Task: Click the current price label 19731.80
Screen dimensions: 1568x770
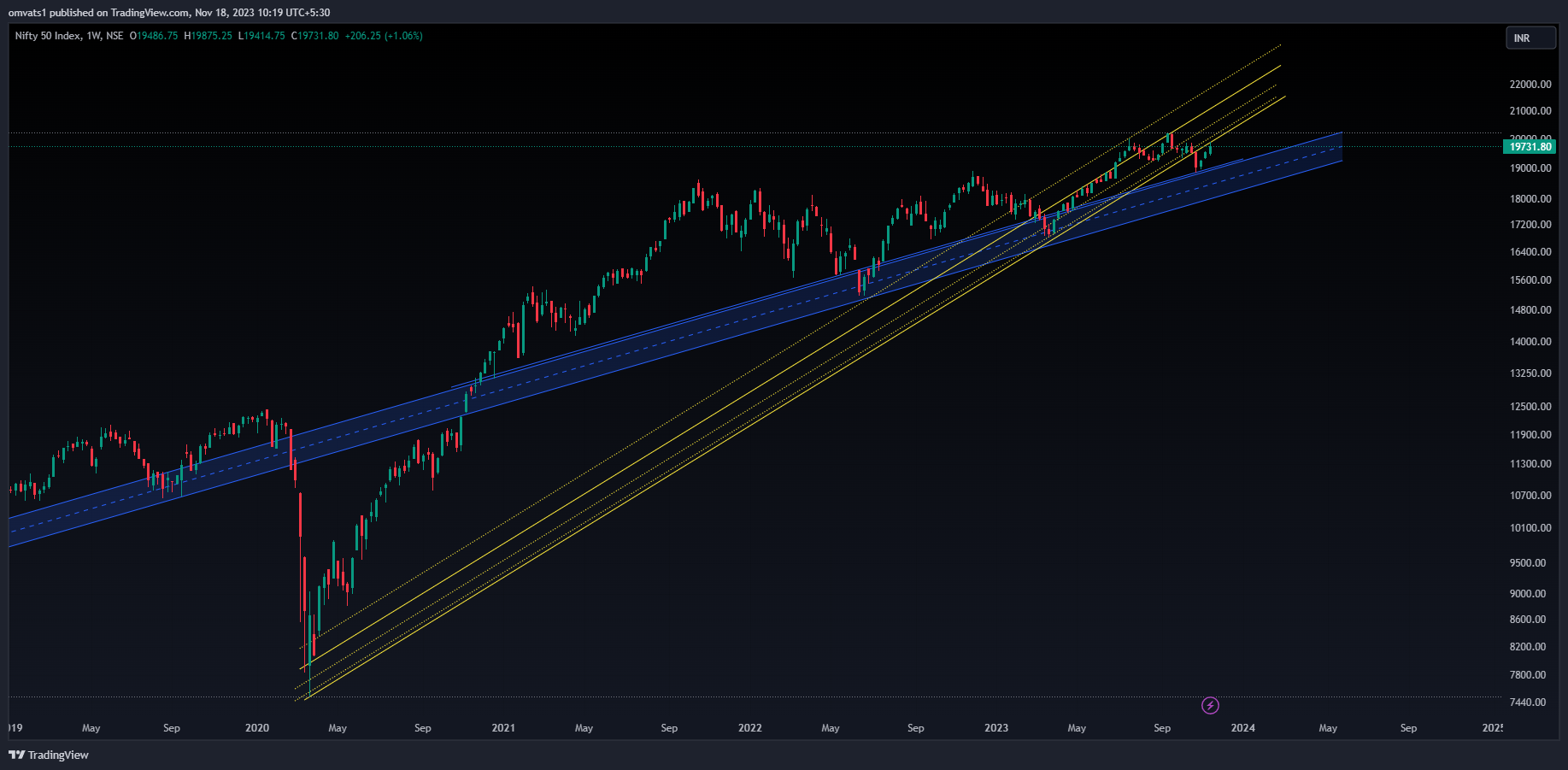Action: pos(1530,147)
